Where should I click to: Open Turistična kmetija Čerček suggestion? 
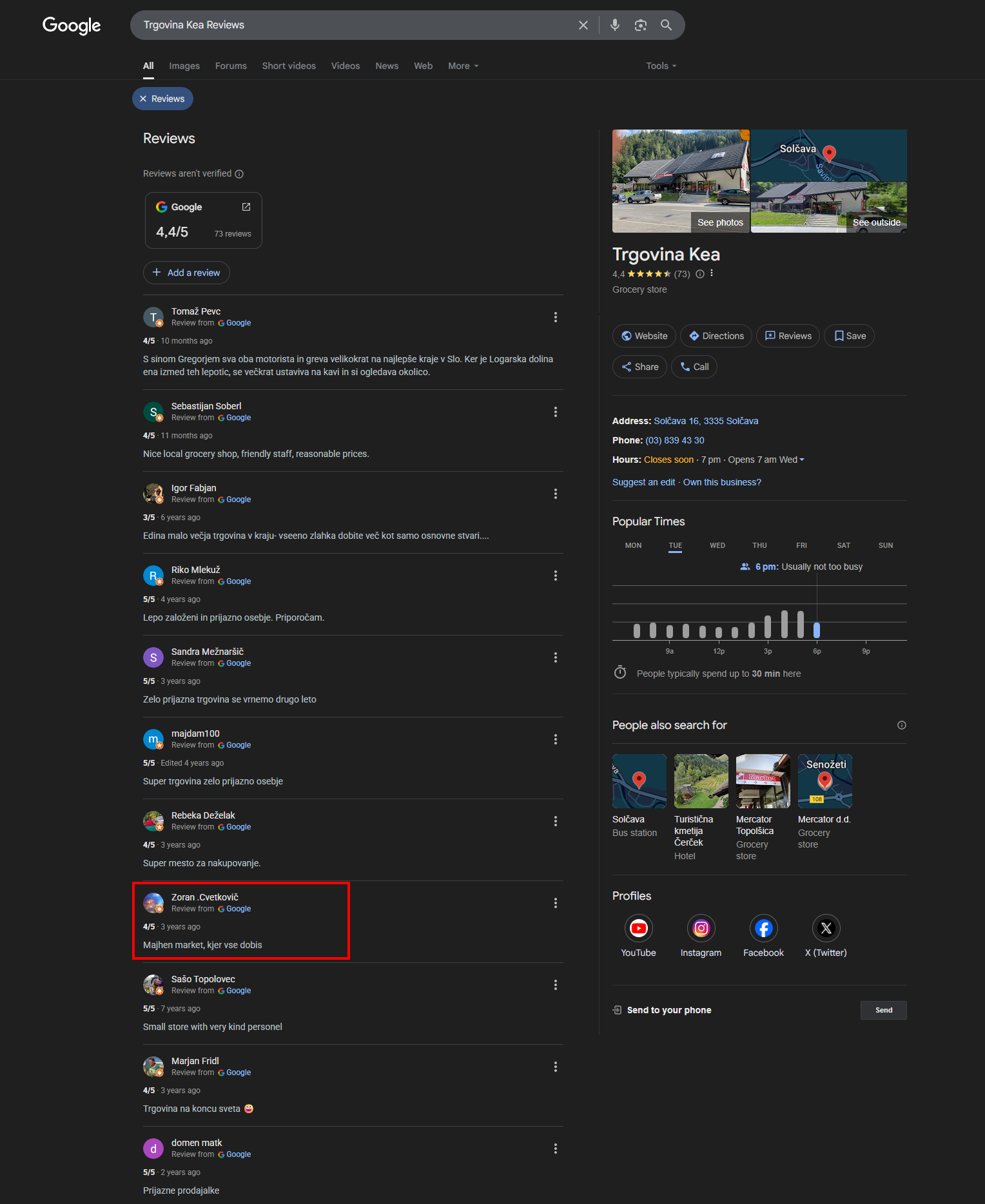click(x=701, y=807)
